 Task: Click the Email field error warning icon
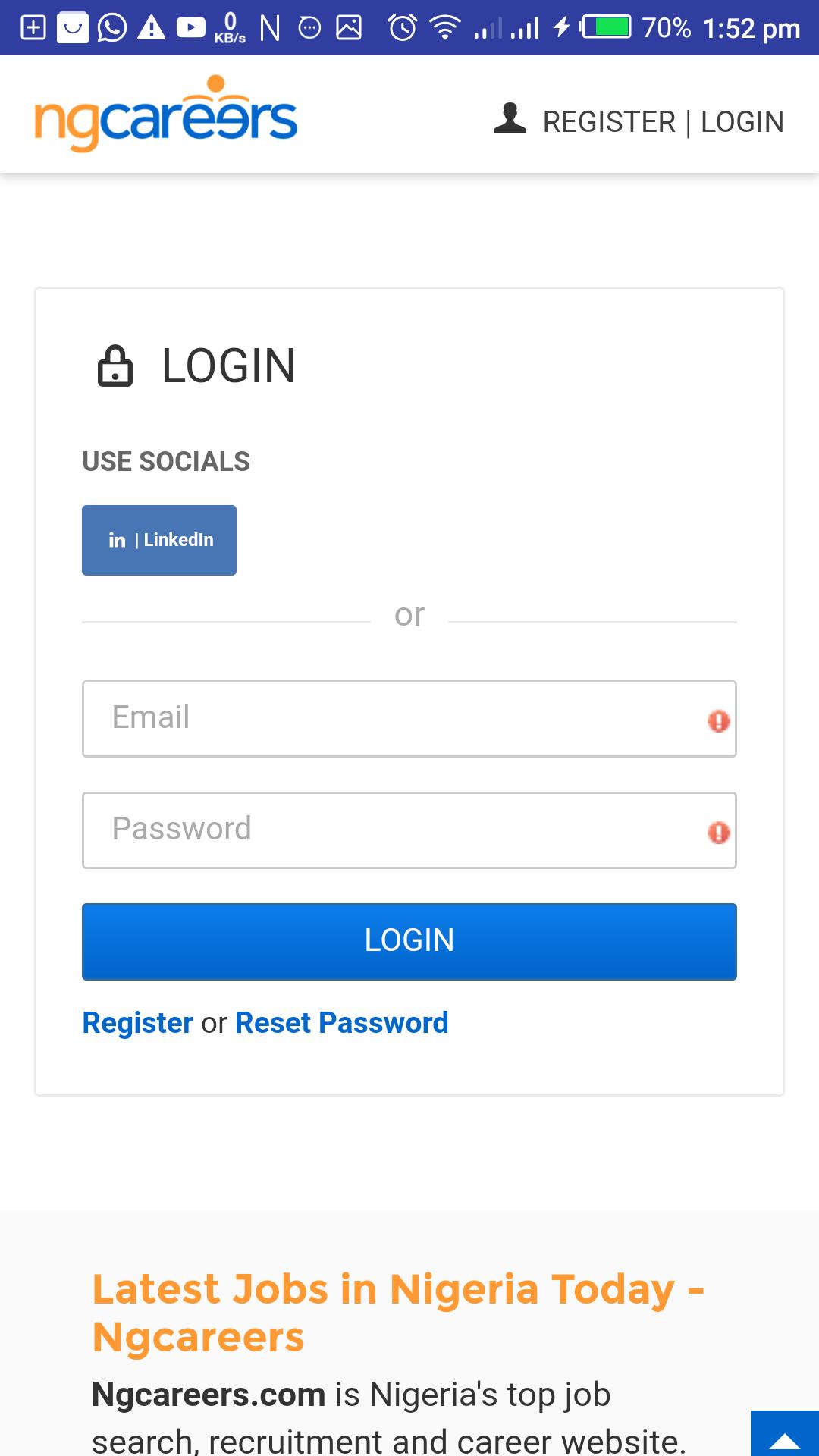(718, 720)
